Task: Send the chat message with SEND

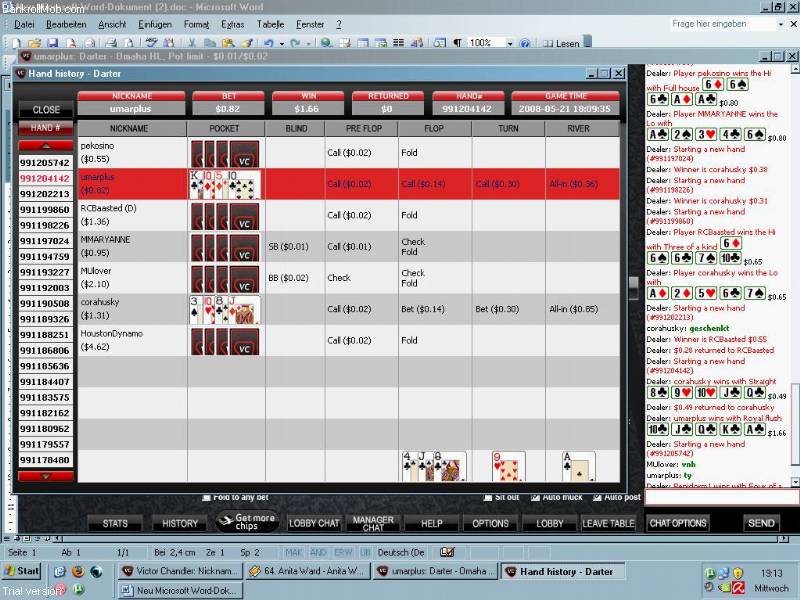Action: [x=761, y=523]
